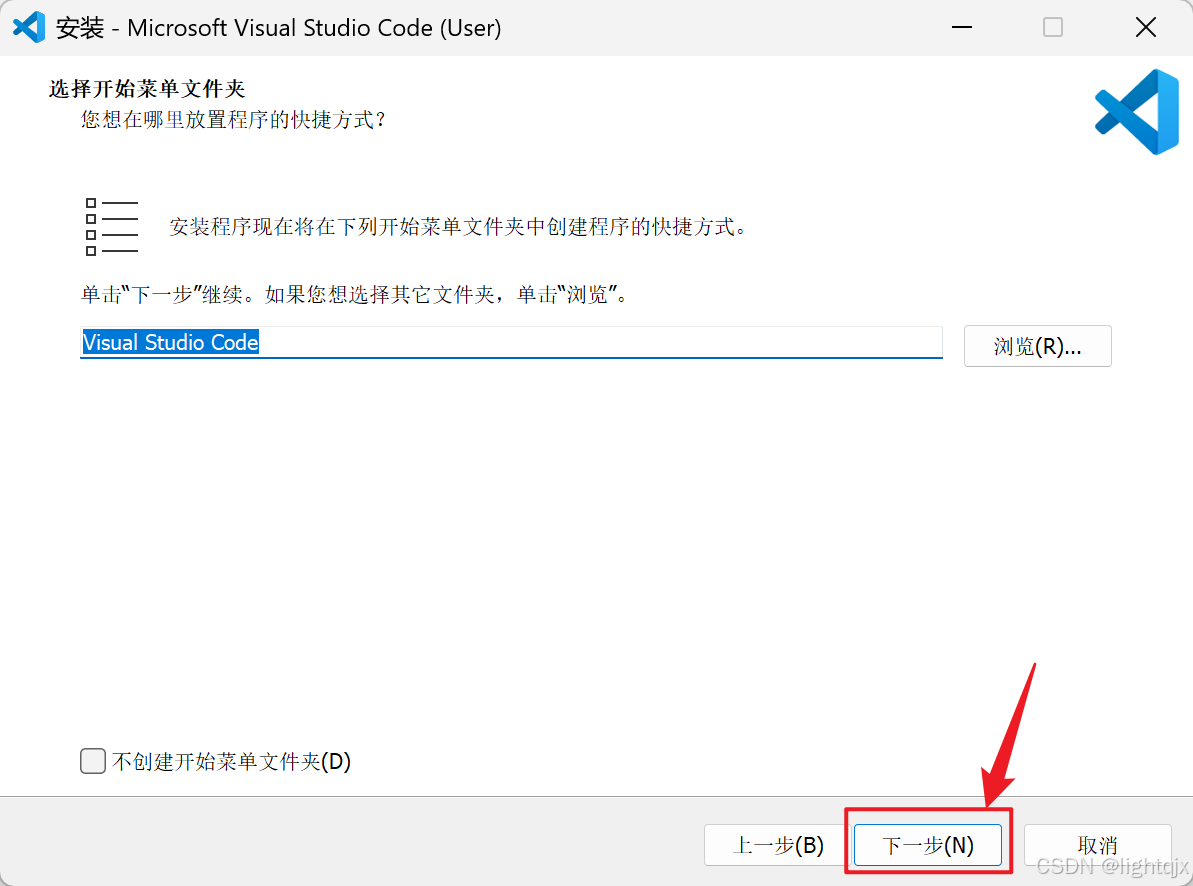Click the instruction text starting "单击“下一步”继续"
The height and width of the screenshot is (886, 1193).
(355, 295)
